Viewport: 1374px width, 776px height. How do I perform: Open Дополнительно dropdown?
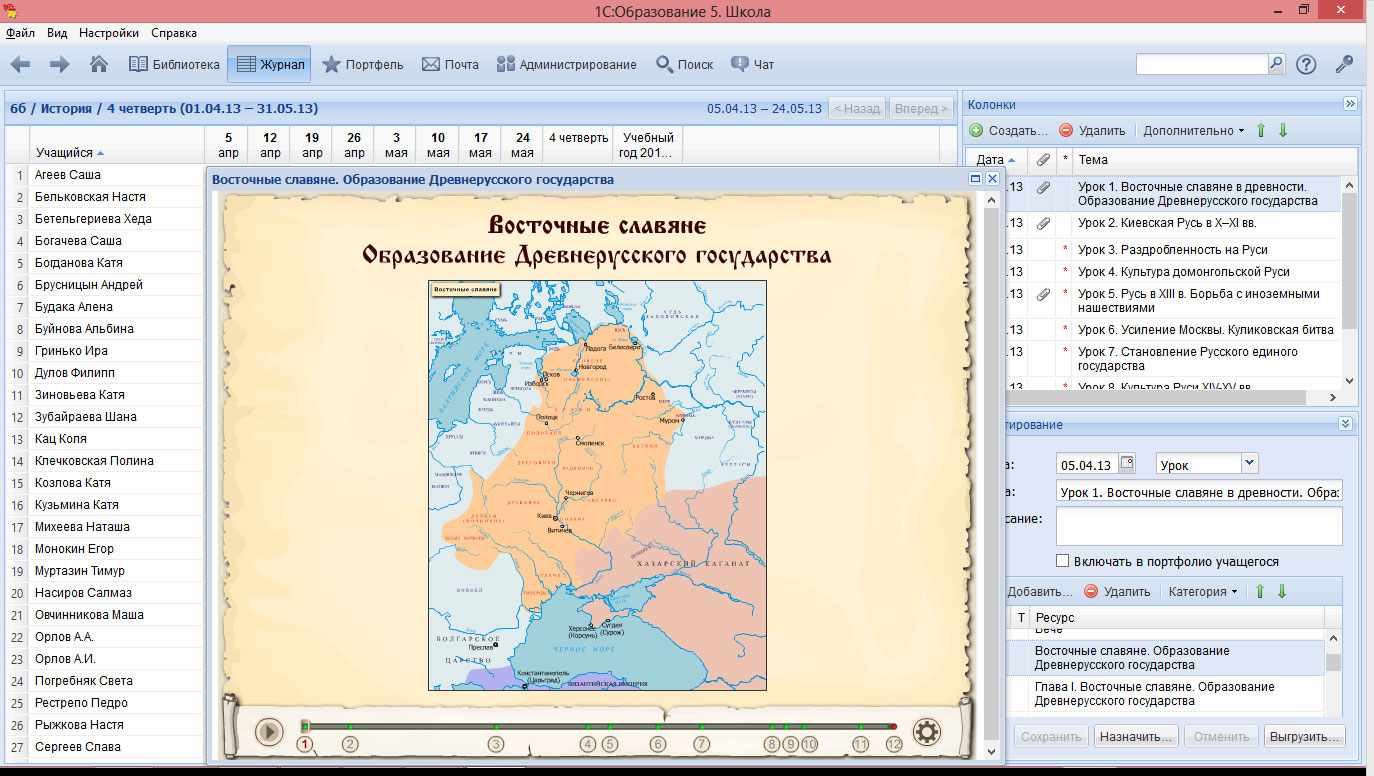click(1194, 130)
